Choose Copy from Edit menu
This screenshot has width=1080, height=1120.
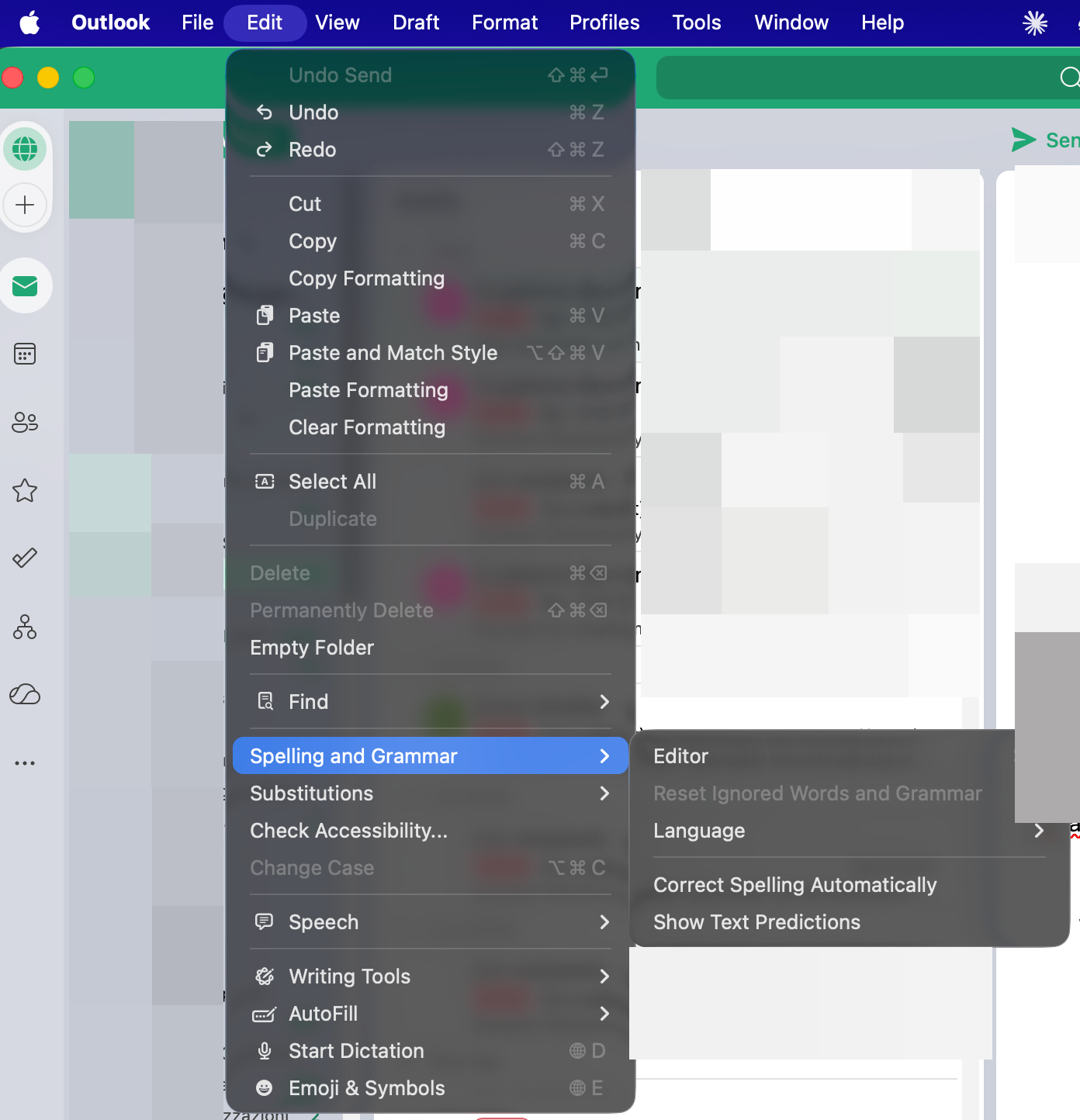click(431, 241)
